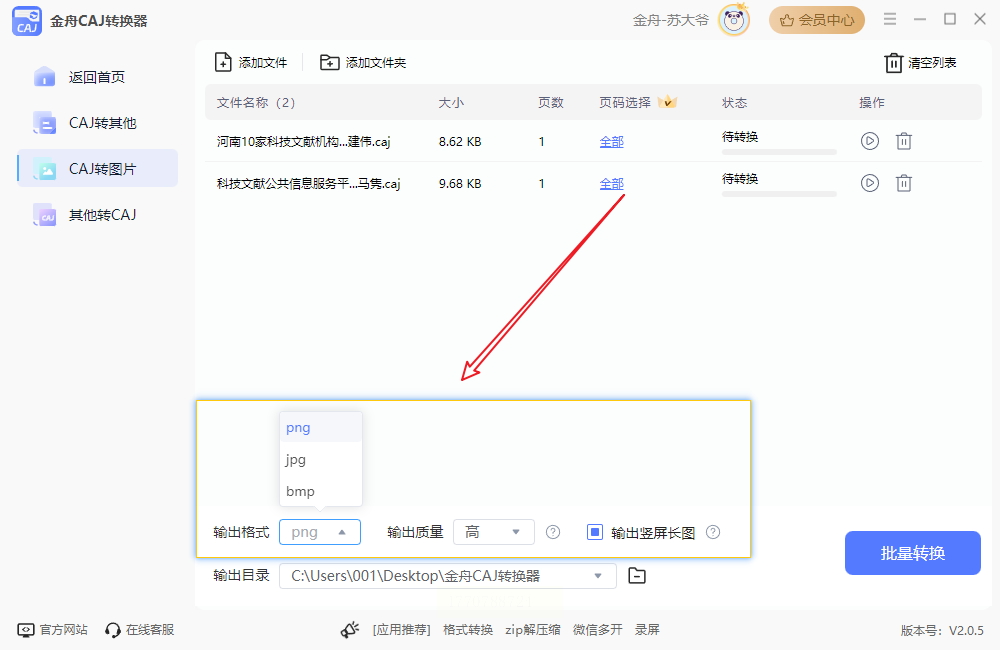1000x650 pixels.
Task: Choose bmp from the format list
Action: tap(321, 491)
